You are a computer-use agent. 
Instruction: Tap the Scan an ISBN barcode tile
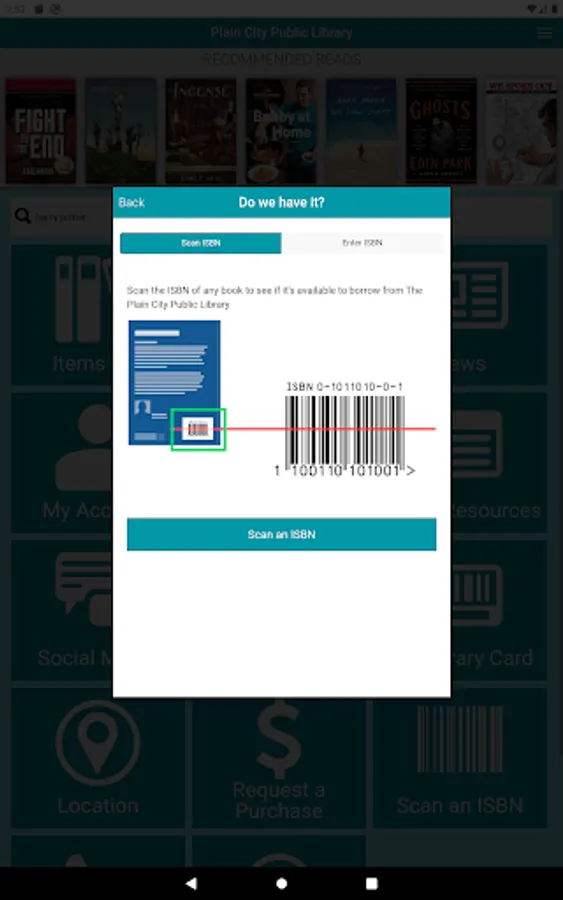coord(460,758)
